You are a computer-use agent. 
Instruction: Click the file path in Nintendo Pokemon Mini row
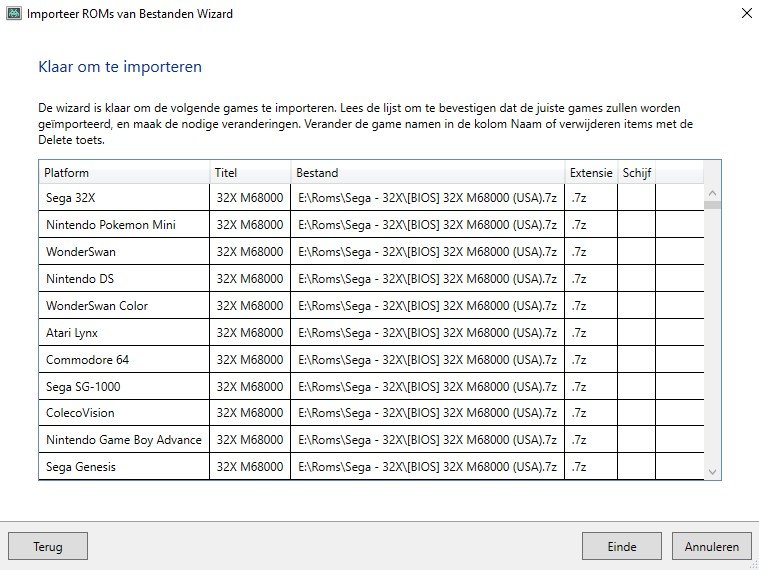(427, 225)
